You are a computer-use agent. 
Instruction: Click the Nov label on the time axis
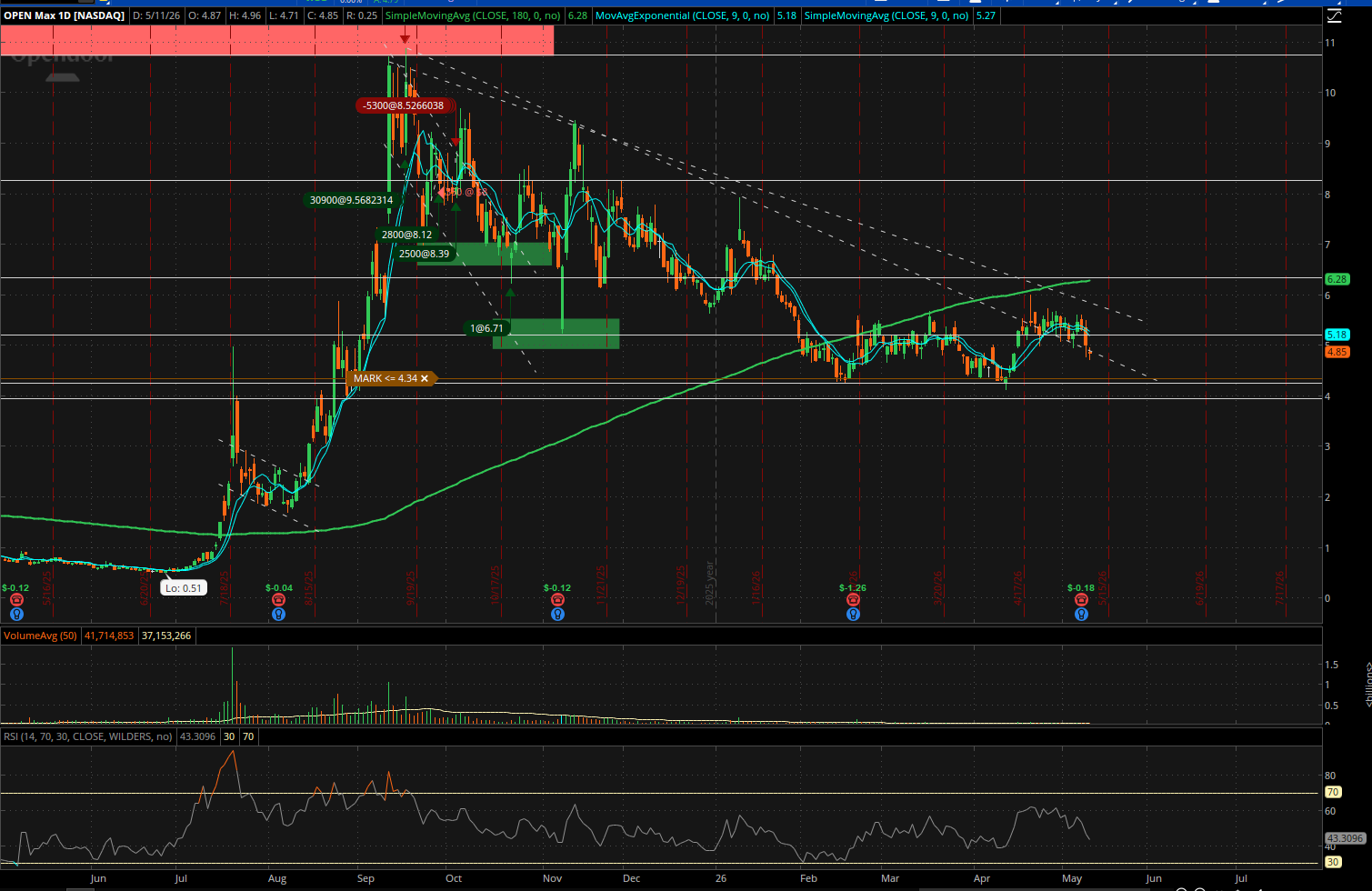(x=552, y=878)
